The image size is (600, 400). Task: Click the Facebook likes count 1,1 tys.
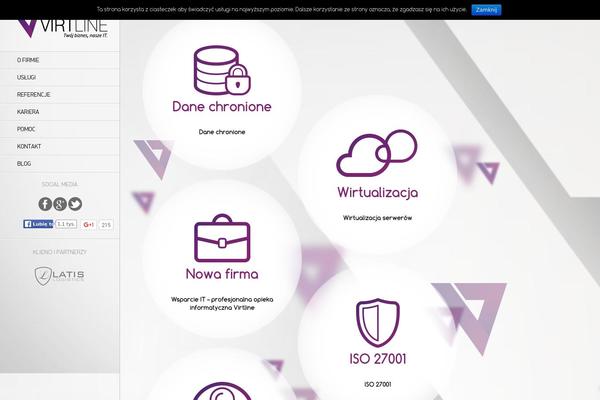point(66,224)
